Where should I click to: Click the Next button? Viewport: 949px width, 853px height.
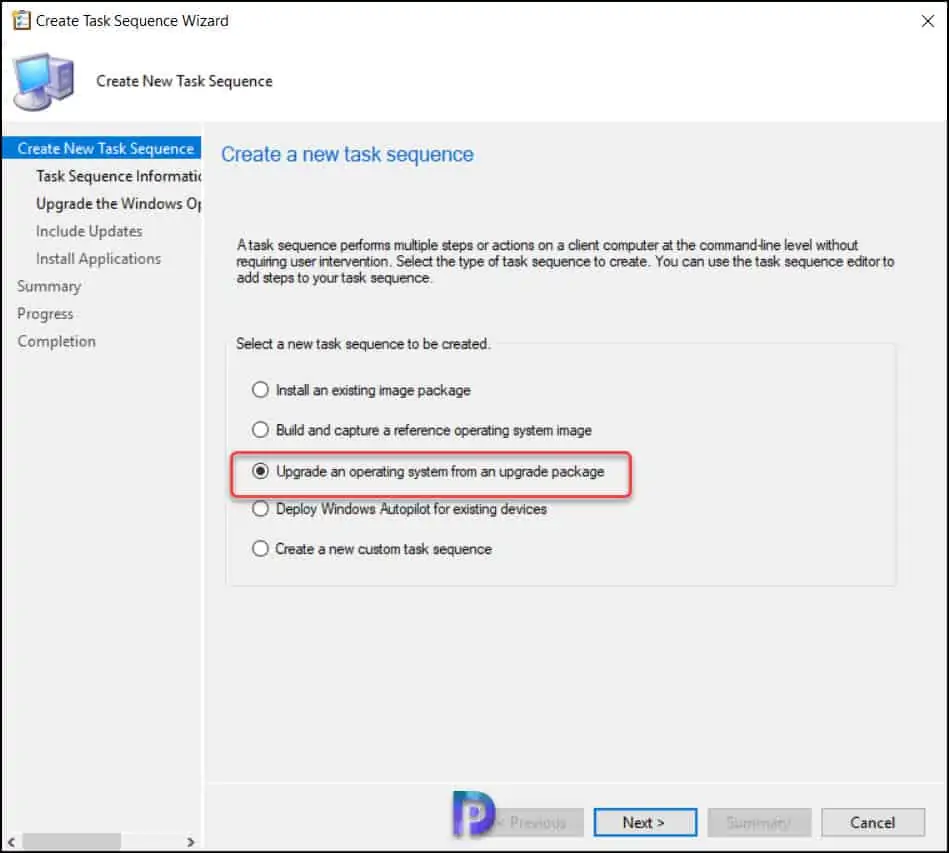[645, 823]
